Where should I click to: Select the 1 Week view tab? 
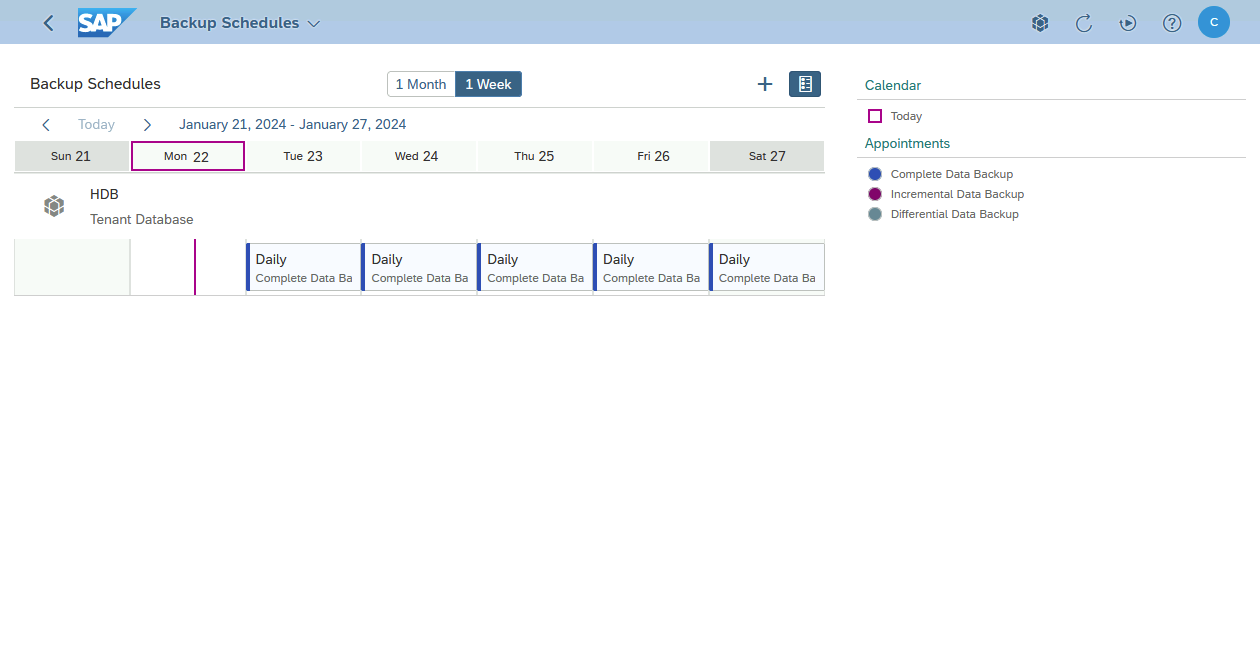point(488,84)
